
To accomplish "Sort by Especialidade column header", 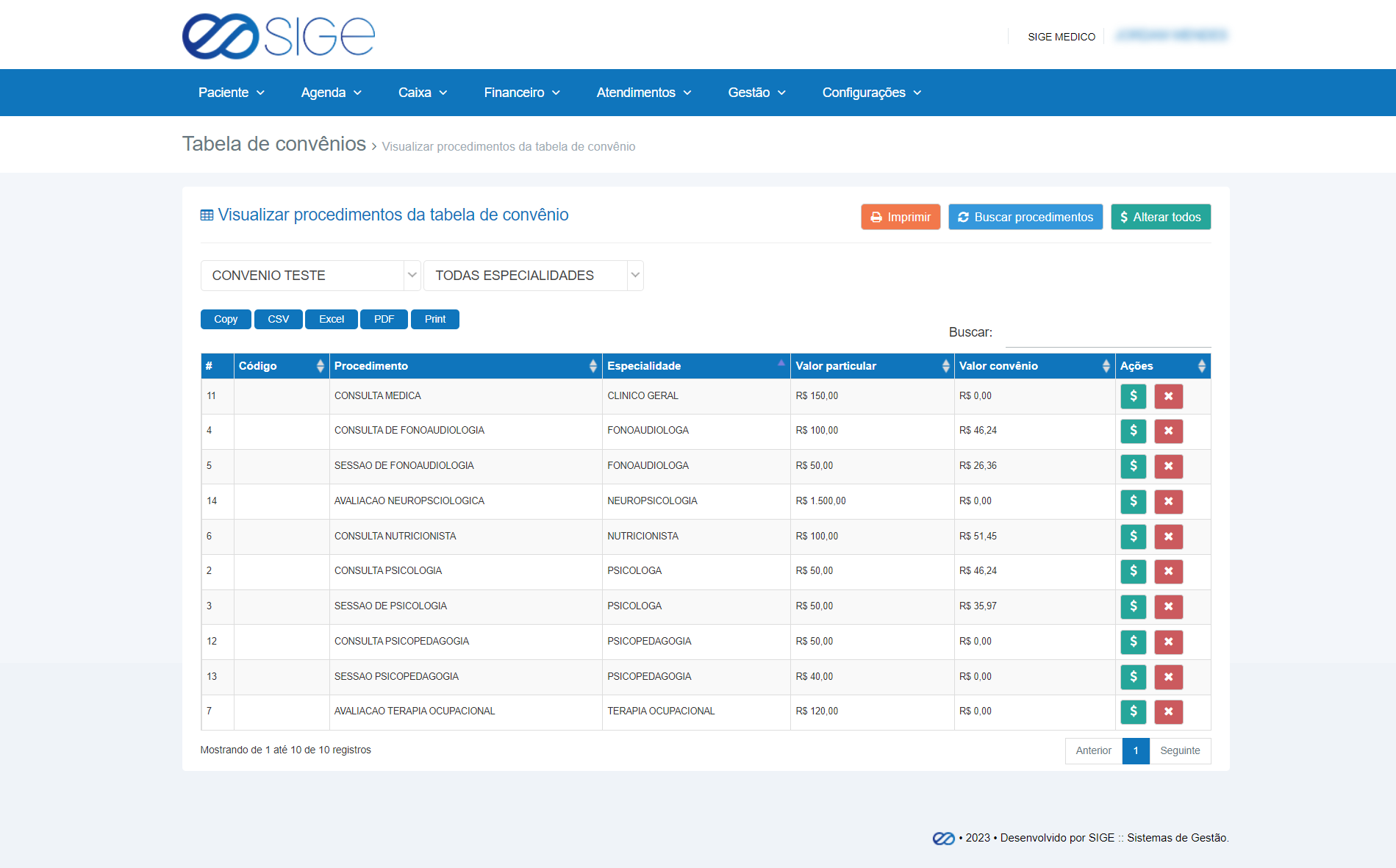I will (696, 366).
